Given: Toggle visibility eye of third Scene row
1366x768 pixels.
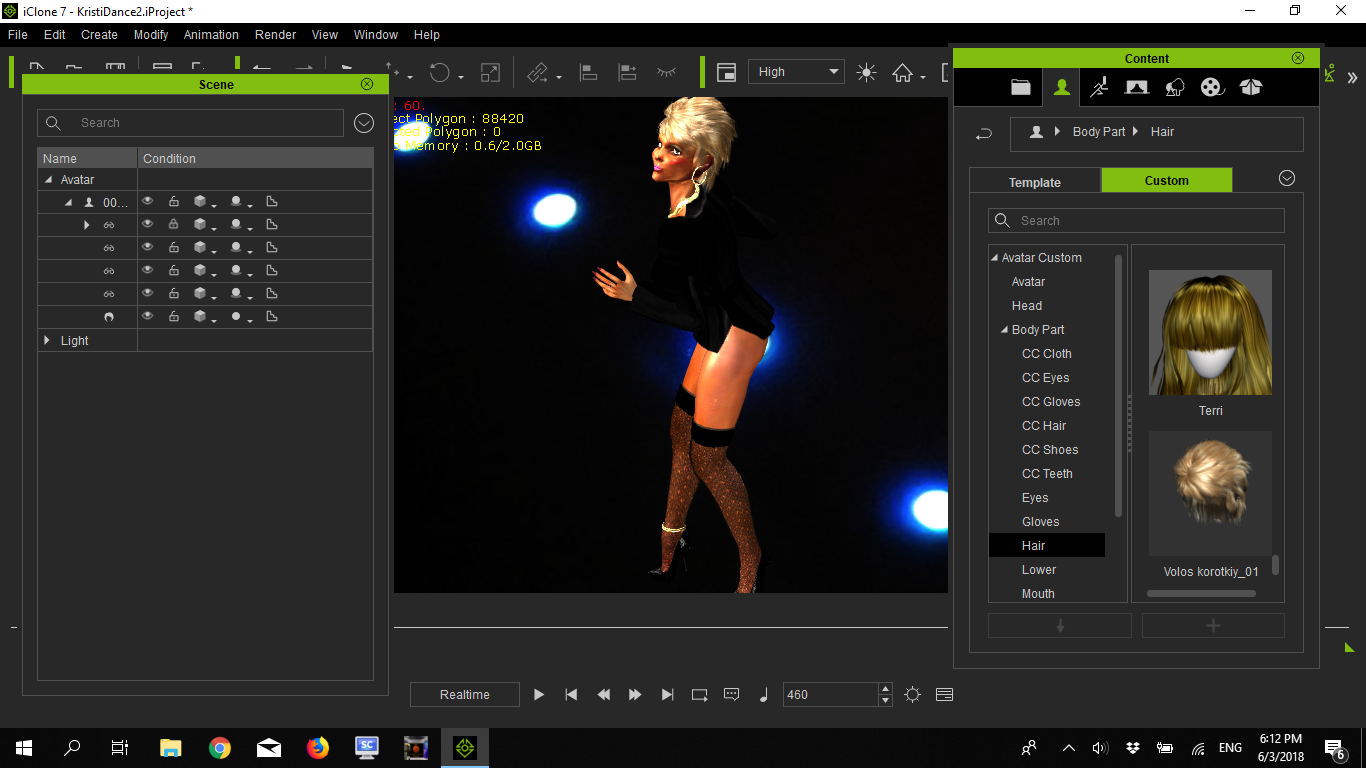Looking at the screenshot, I should [x=148, y=247].
